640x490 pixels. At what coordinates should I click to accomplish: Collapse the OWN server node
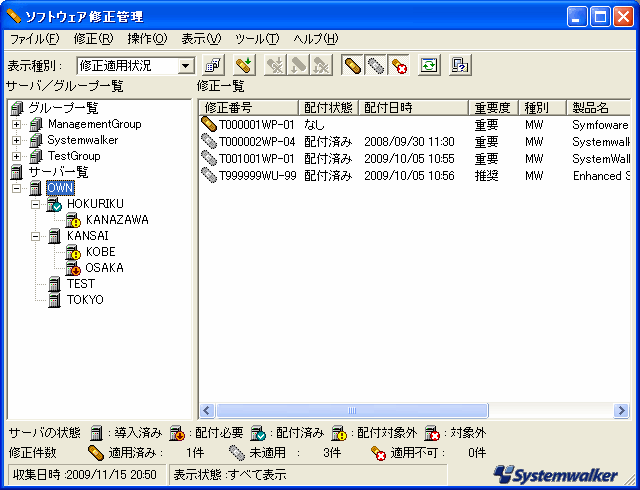tap(16, 188)
